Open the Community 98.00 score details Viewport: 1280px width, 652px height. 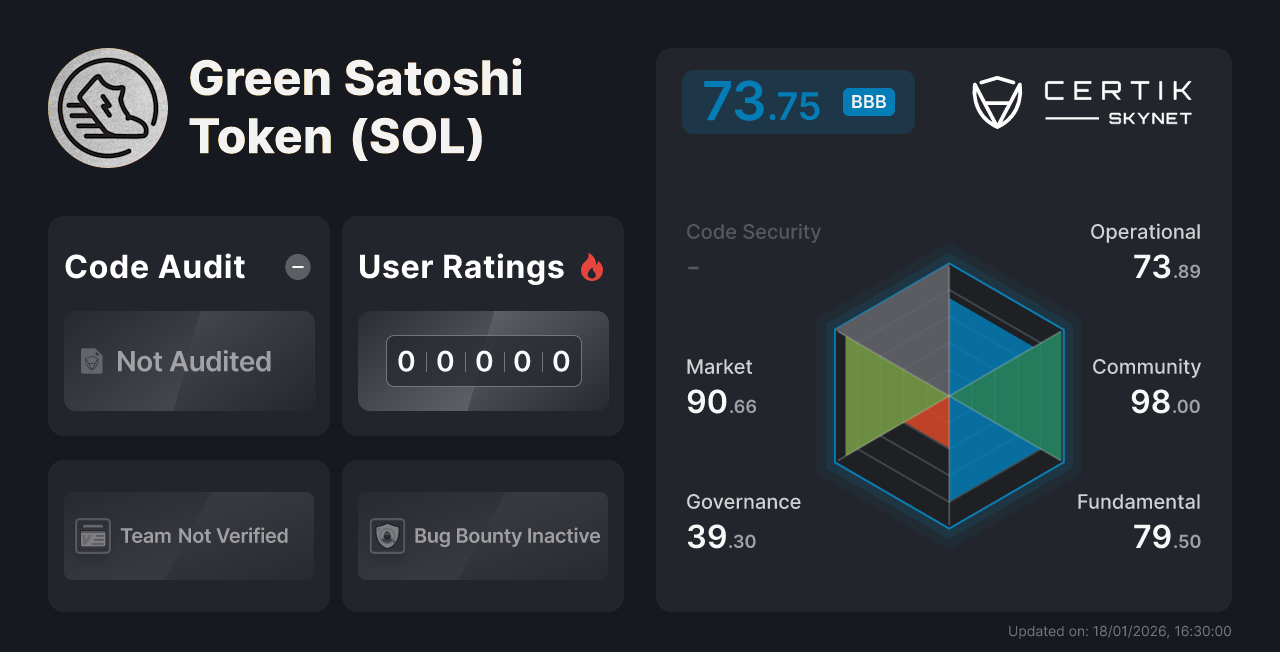(1146, 385)
